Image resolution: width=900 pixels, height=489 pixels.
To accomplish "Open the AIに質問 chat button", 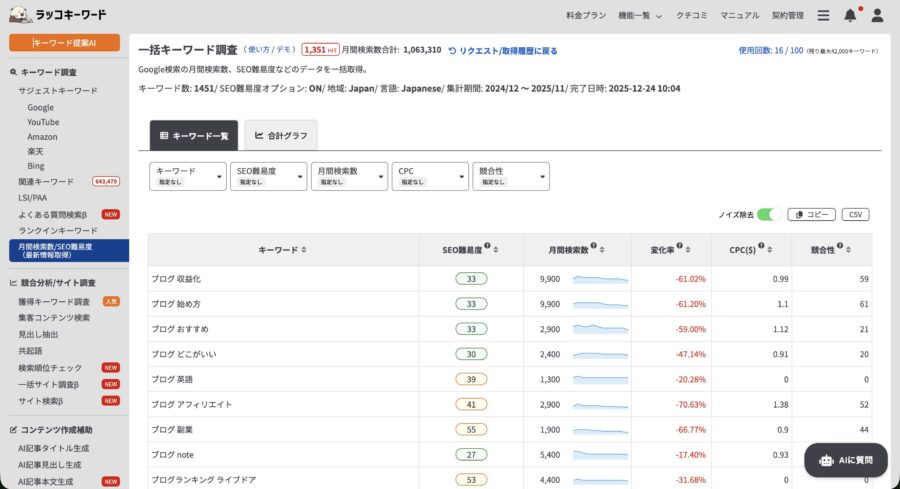I will tap(846, 460).
